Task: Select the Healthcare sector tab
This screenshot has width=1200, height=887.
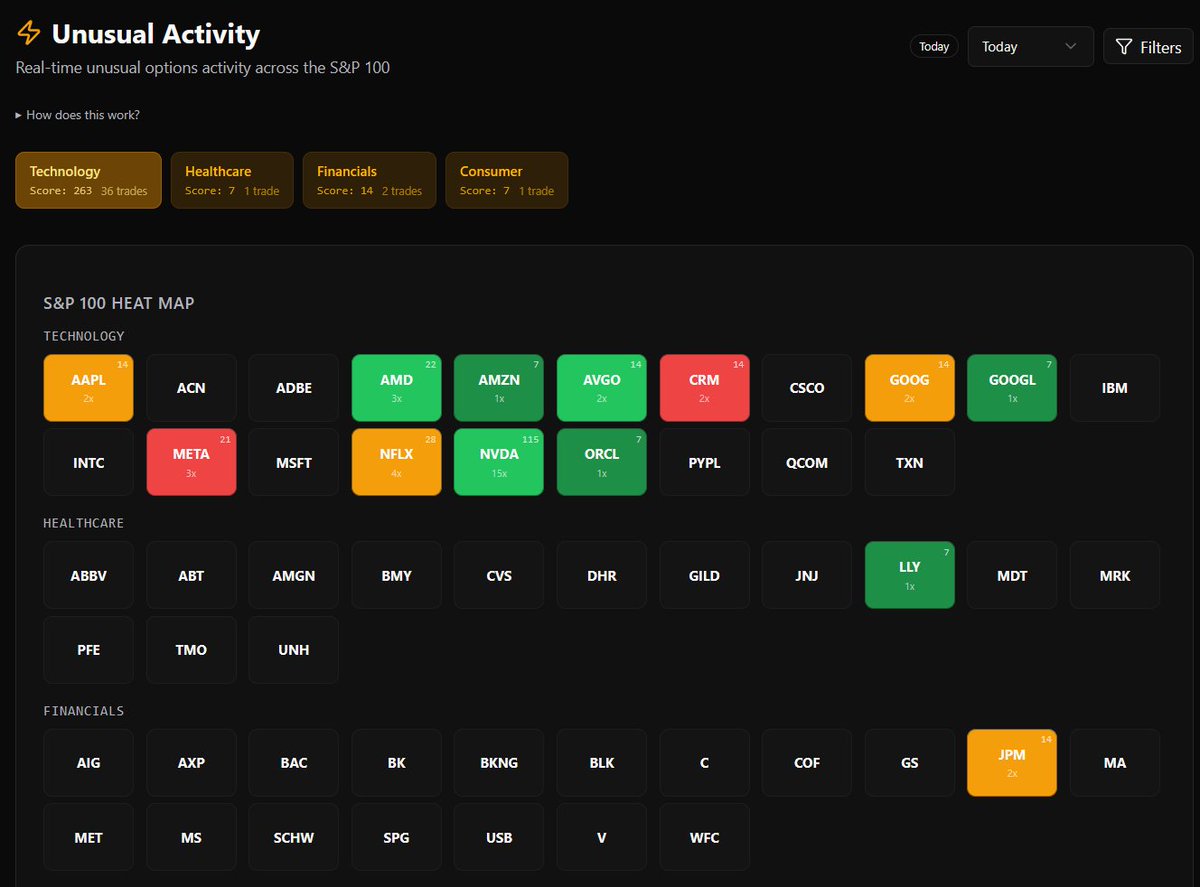Action: pos(232,180)
